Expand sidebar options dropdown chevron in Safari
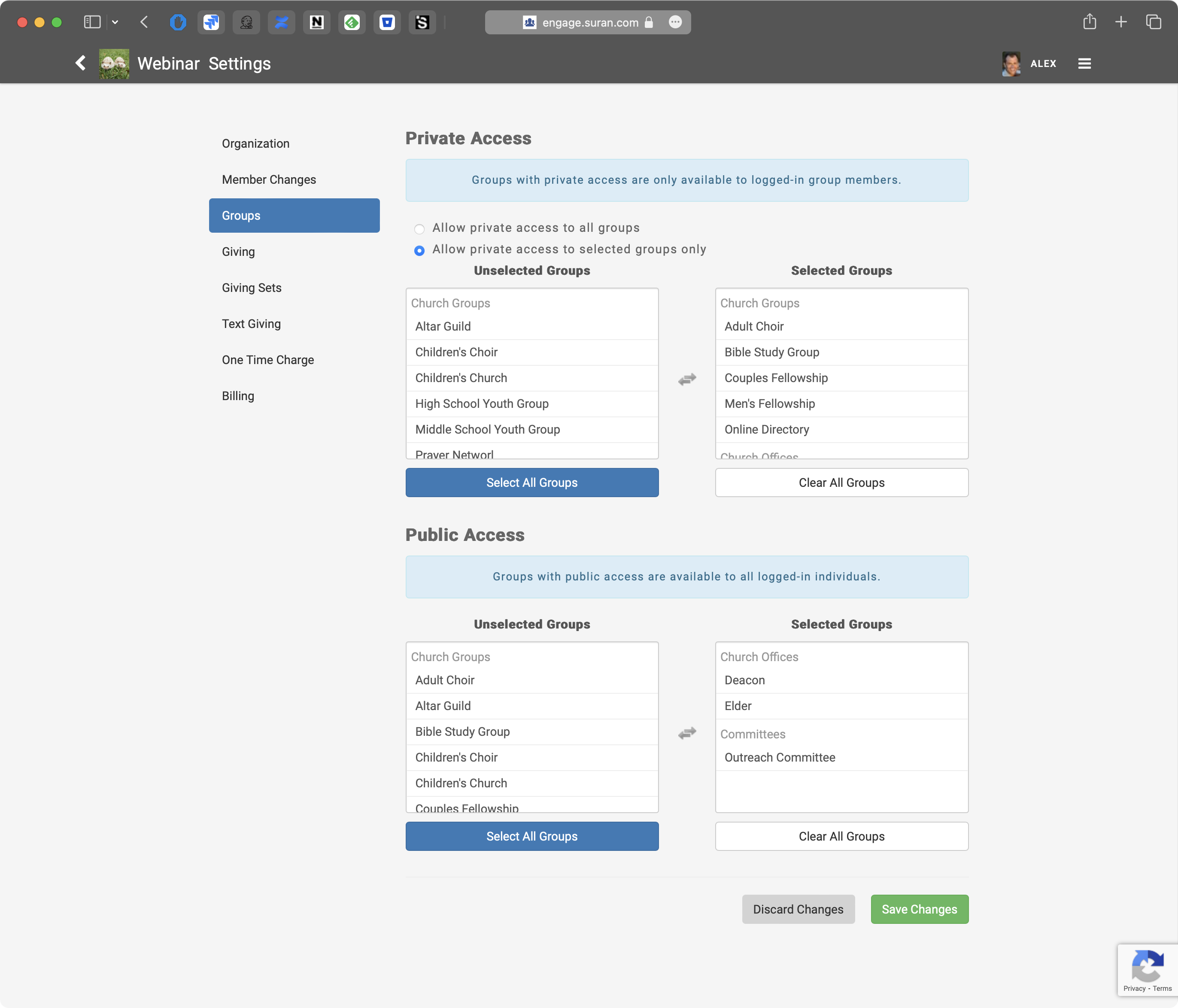1178x1008 pixels. point(115,22)
